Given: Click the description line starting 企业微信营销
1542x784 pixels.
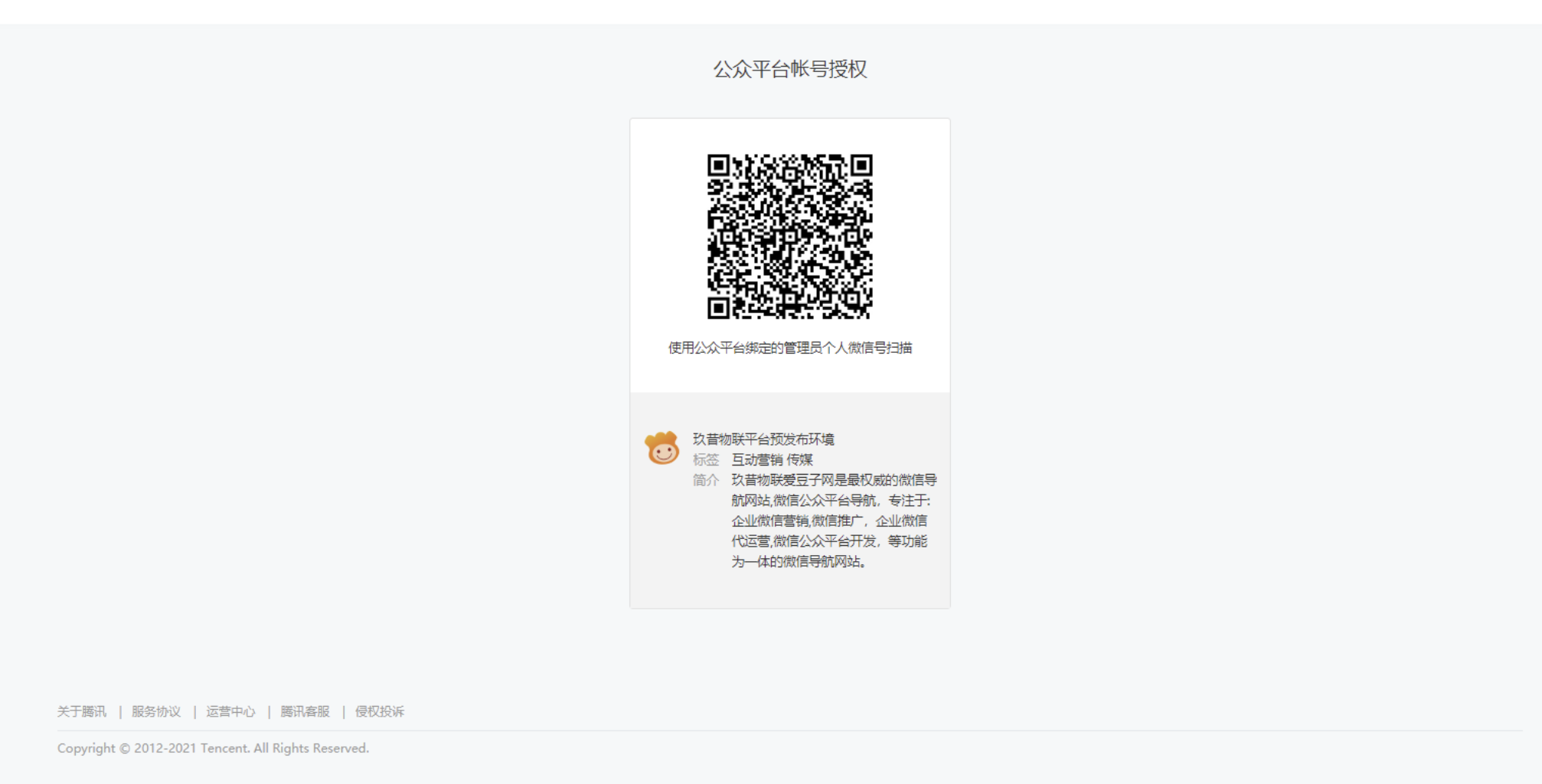Looking at the screenshot, I should [829, 521].
